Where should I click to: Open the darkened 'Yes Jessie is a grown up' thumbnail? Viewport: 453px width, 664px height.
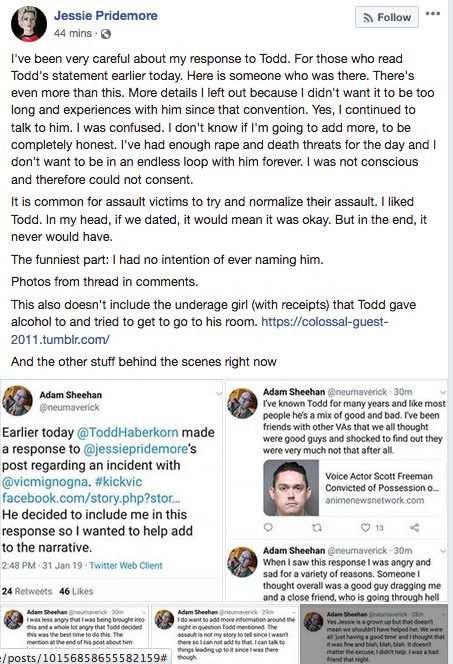click(x=376, y=634)
